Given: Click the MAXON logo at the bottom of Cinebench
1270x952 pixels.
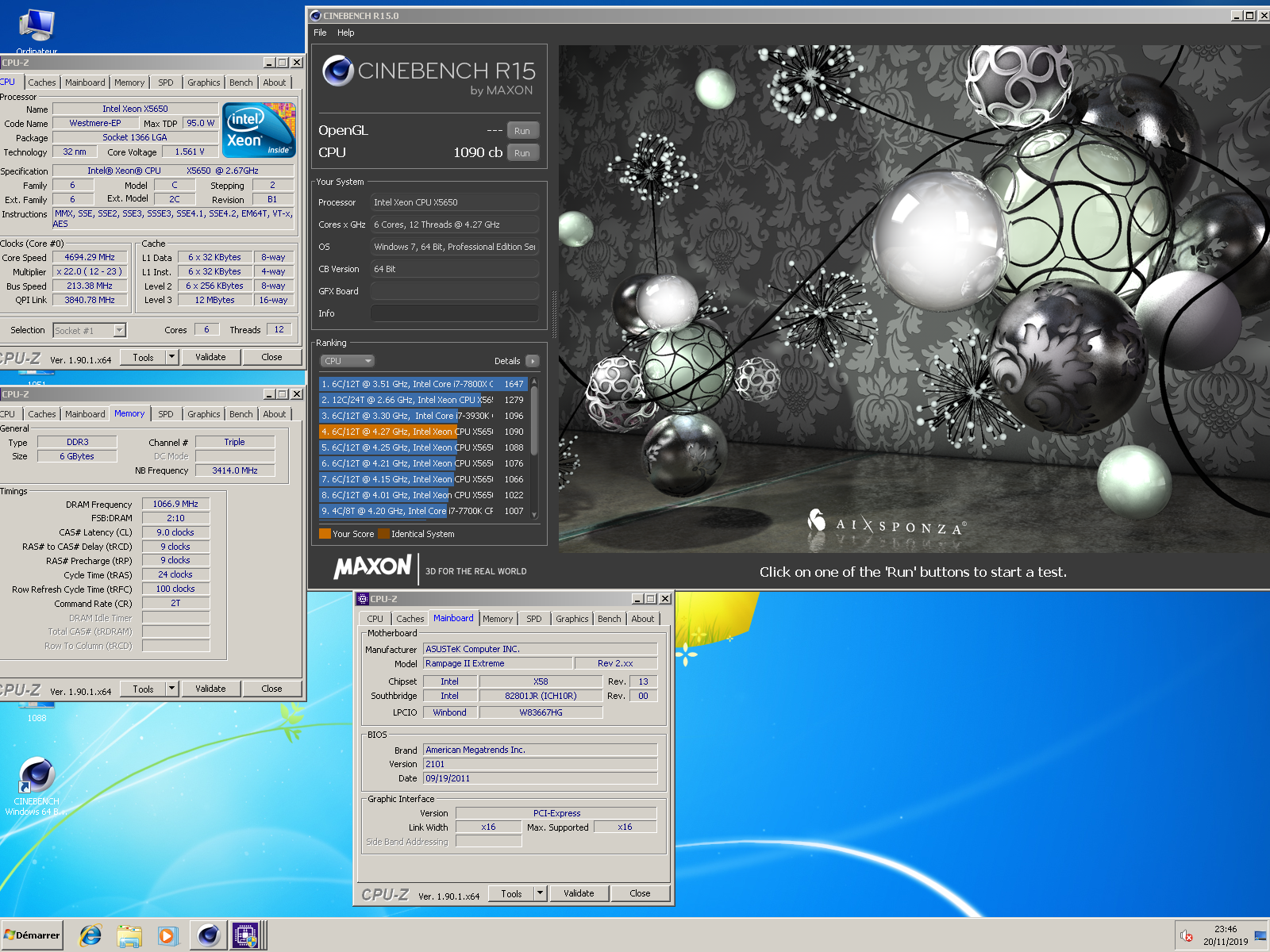Looking at the screenshot, I should [x=372, y=567].
